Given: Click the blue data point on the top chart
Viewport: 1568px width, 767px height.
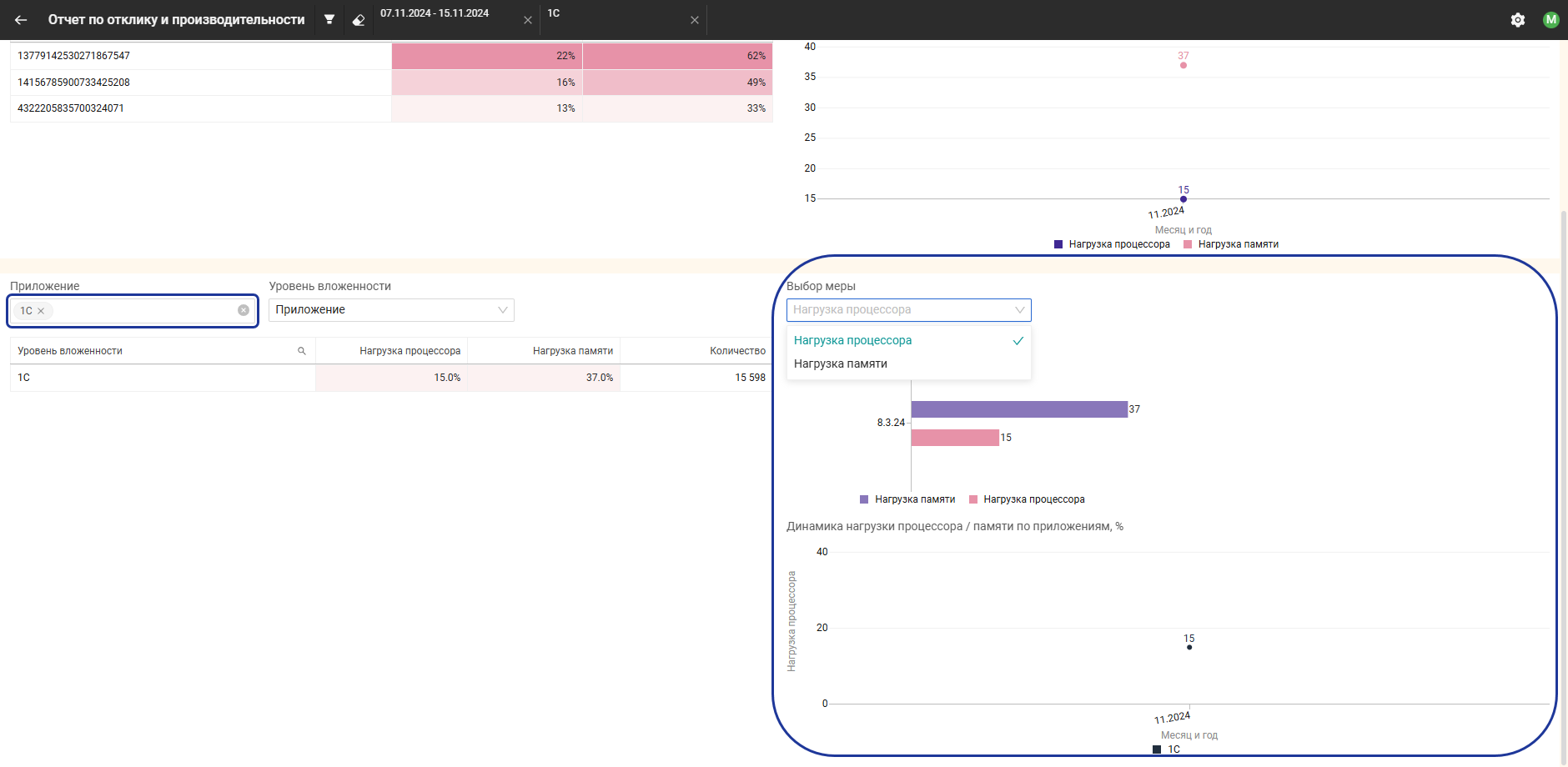Looking at the screenshot, I should pyautogui.click(x=1184, y=199).
